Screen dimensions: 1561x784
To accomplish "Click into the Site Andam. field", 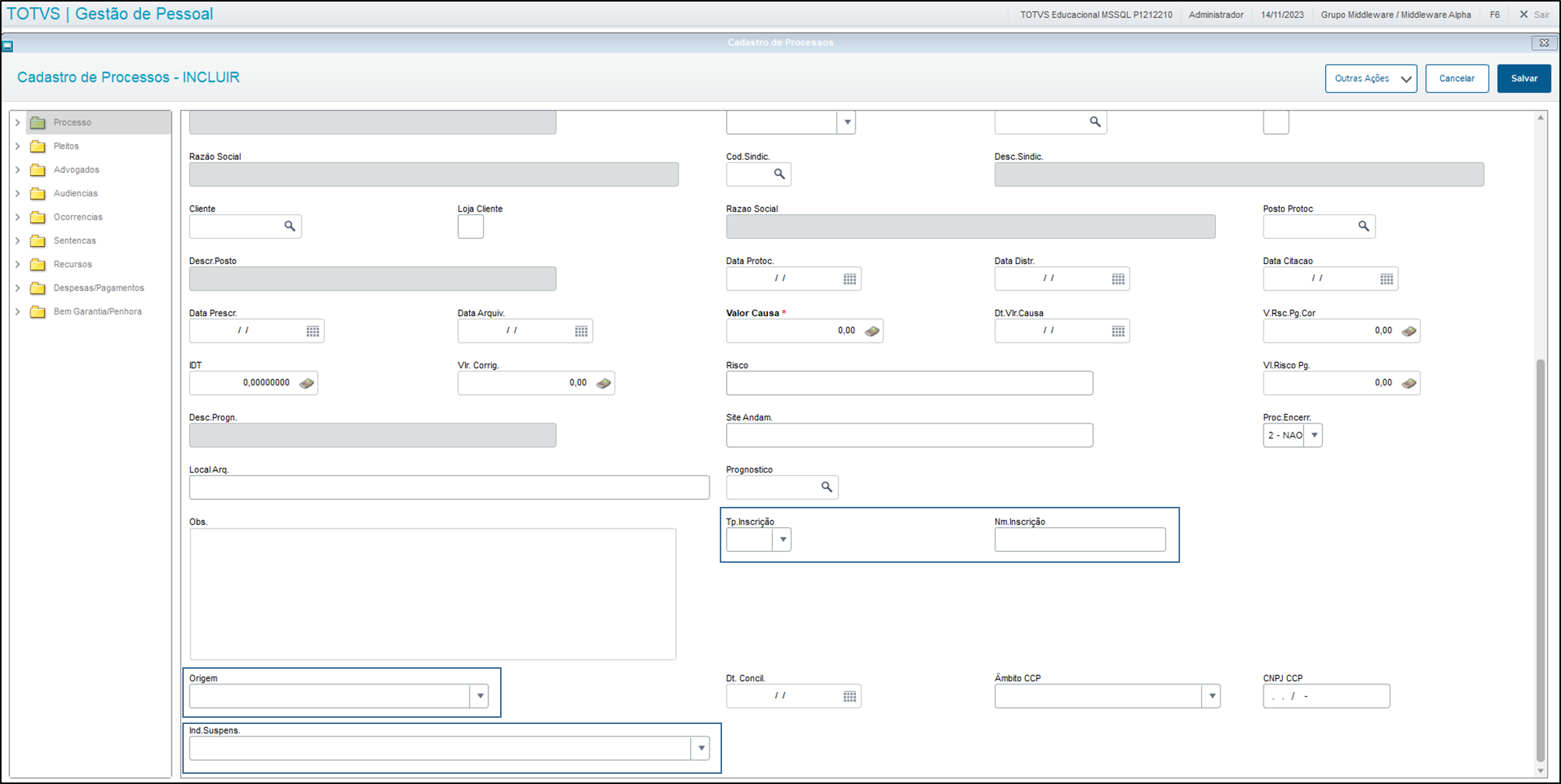I will pyautogui.click(x=909, y=435).
